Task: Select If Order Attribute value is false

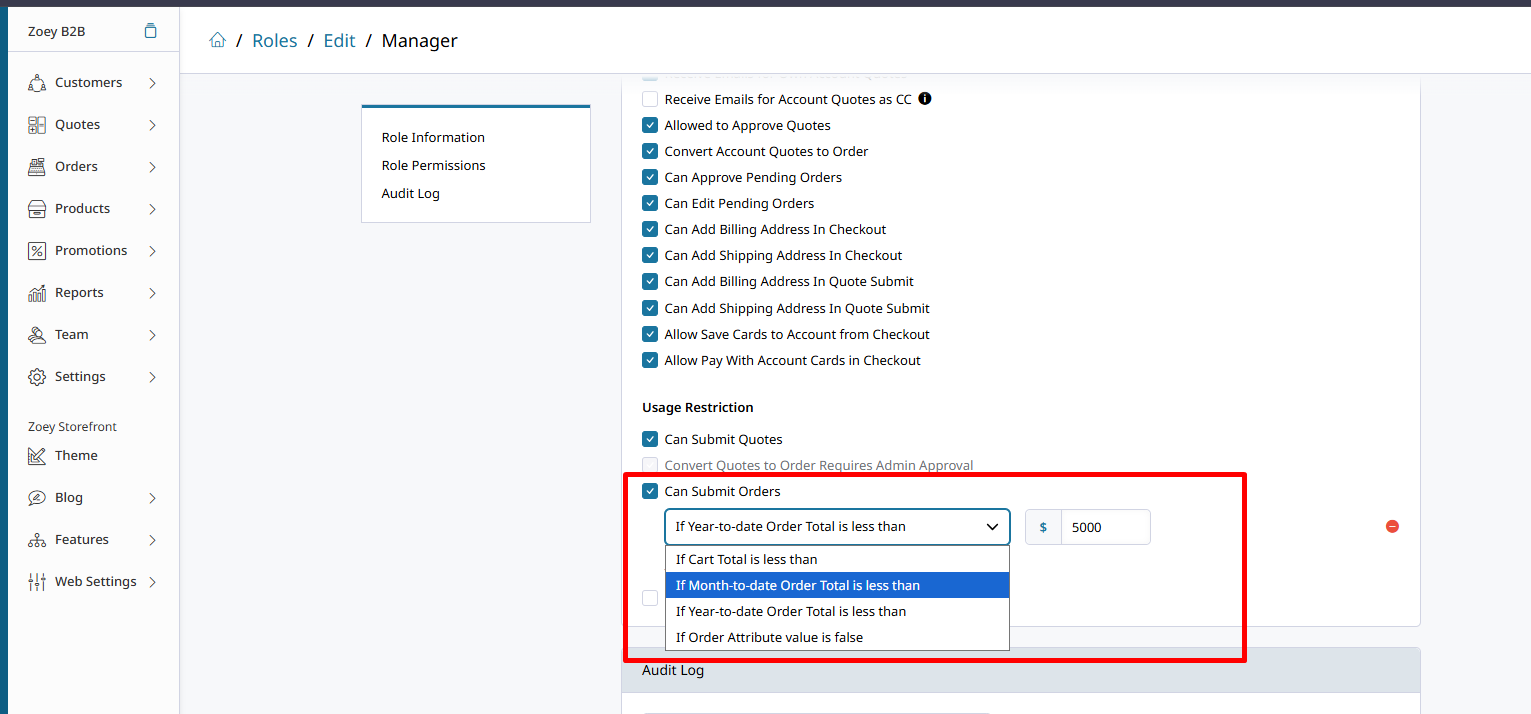Action: pyautogui.click(x=837, y=637)
